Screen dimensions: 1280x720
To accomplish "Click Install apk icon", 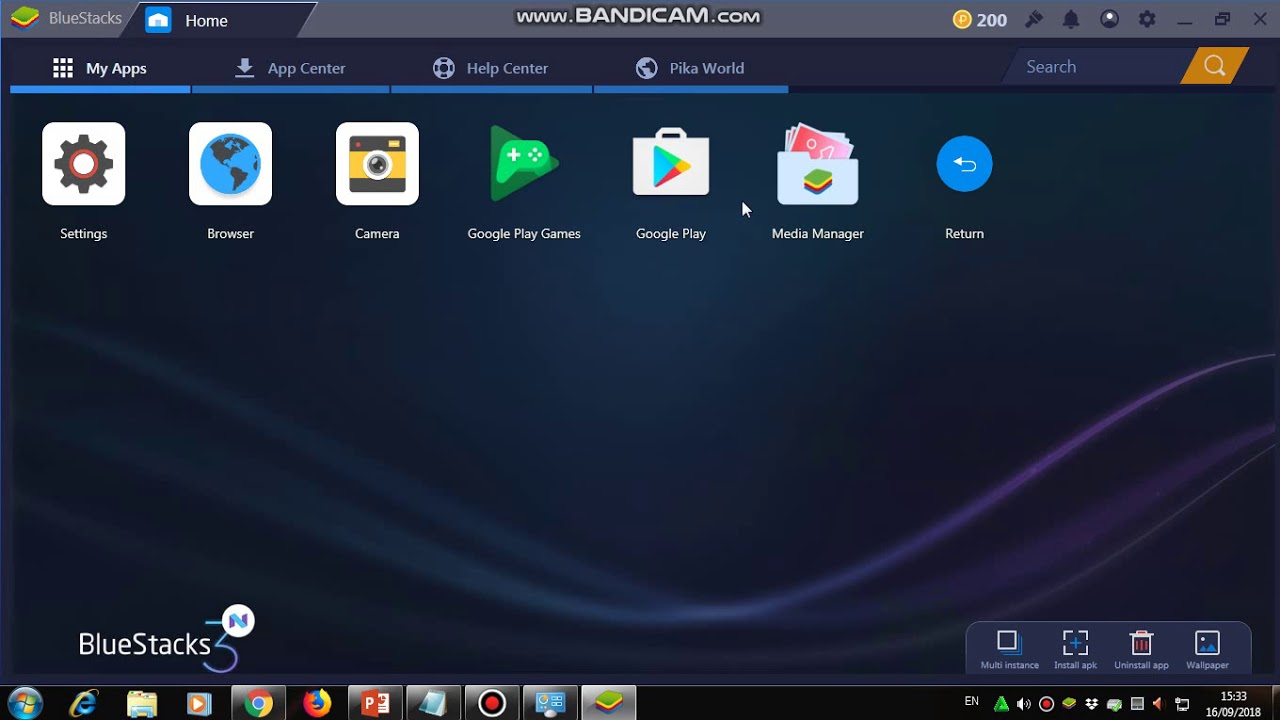I will 1075,650.
